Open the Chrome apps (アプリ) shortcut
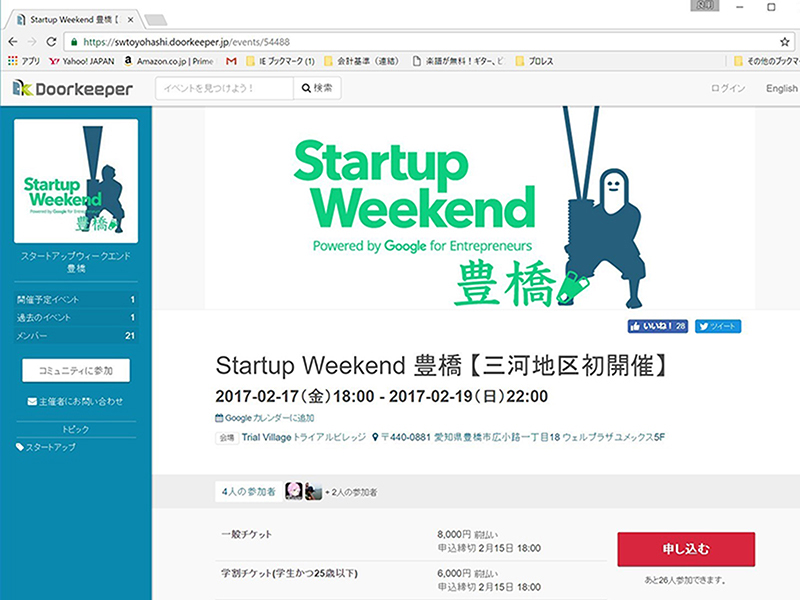Viewport: 800px width, 600px height. pos(24,61)
